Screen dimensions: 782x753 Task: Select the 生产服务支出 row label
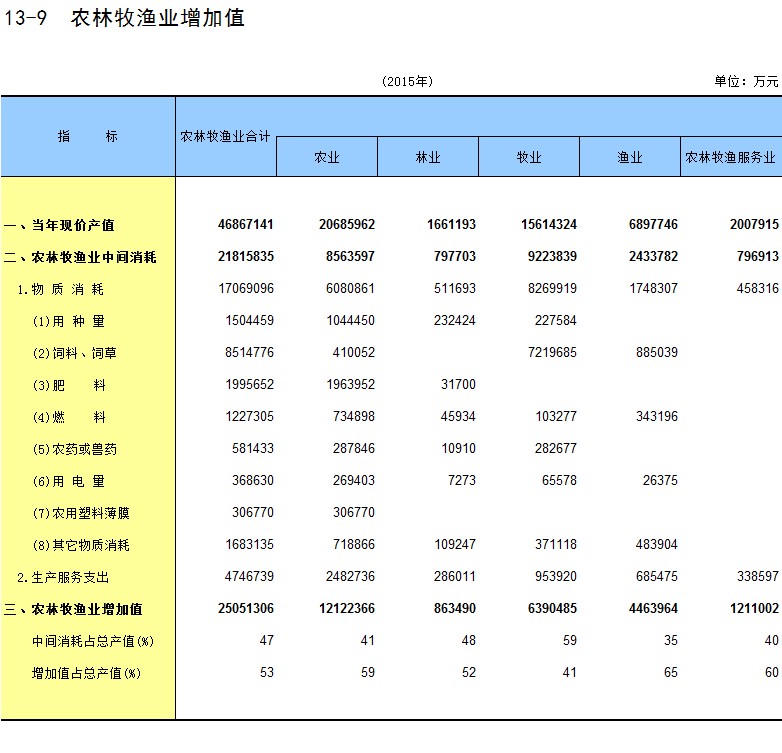pyautogui.click(x=63, y=577)
